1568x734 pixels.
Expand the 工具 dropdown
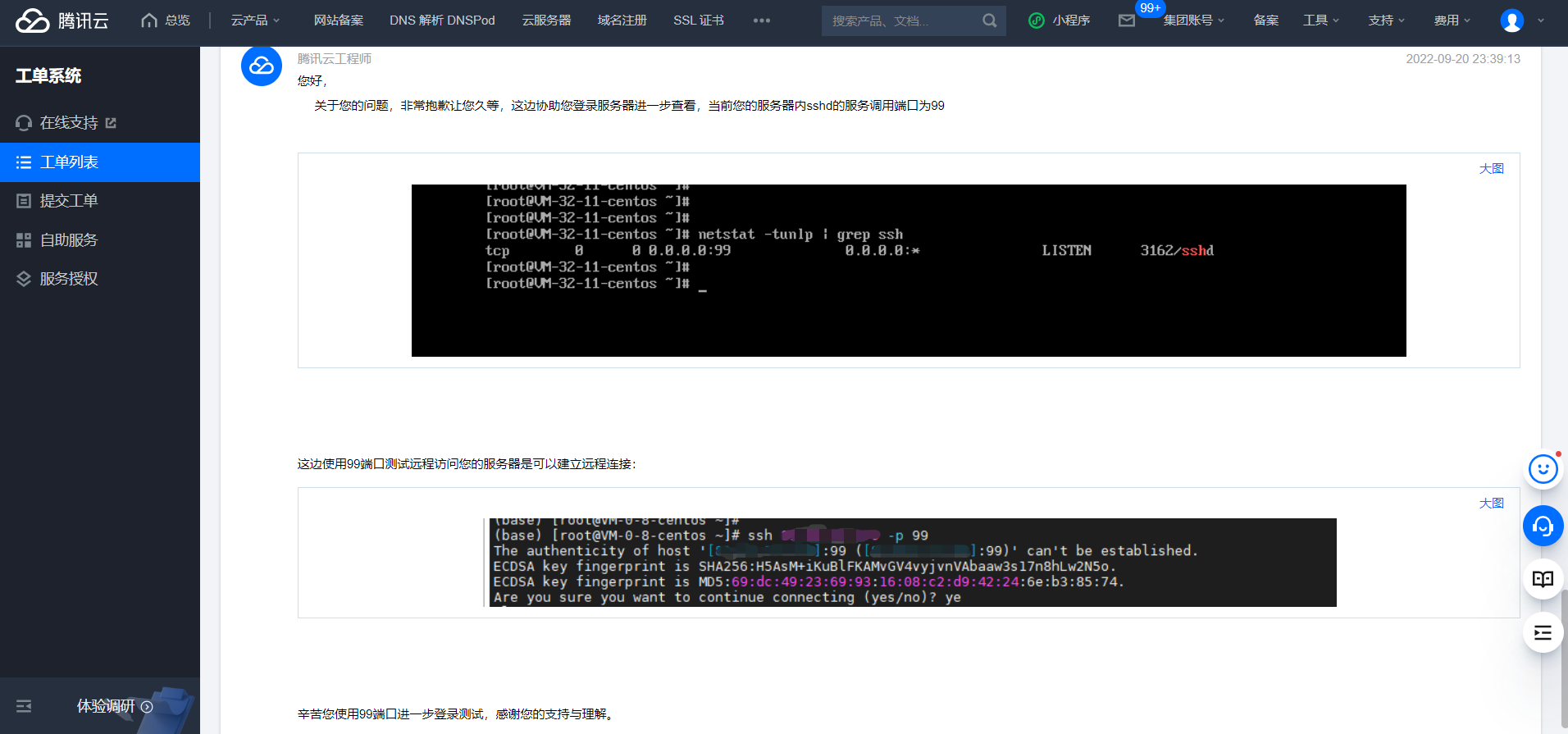(x=1320, y=21)
